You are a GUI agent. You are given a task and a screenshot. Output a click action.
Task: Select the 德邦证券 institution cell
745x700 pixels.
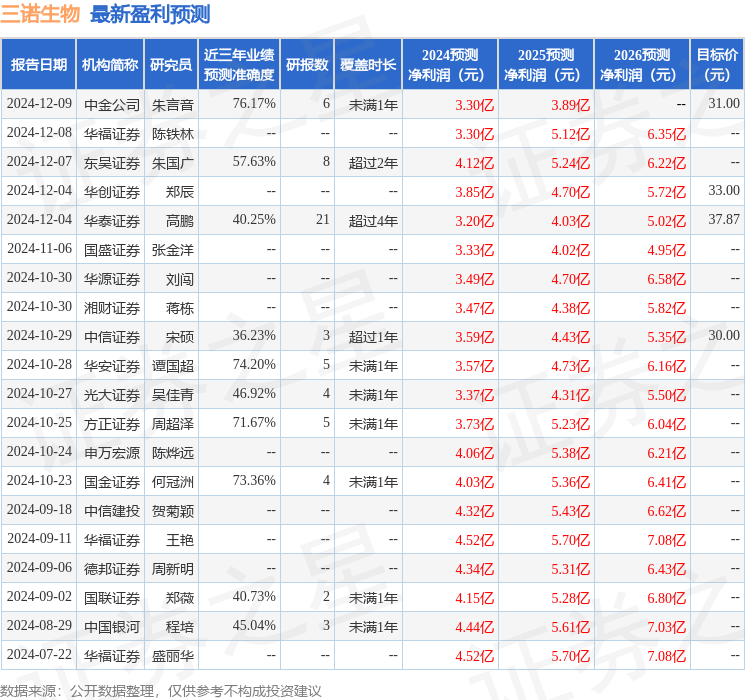(x=112, y=568)
